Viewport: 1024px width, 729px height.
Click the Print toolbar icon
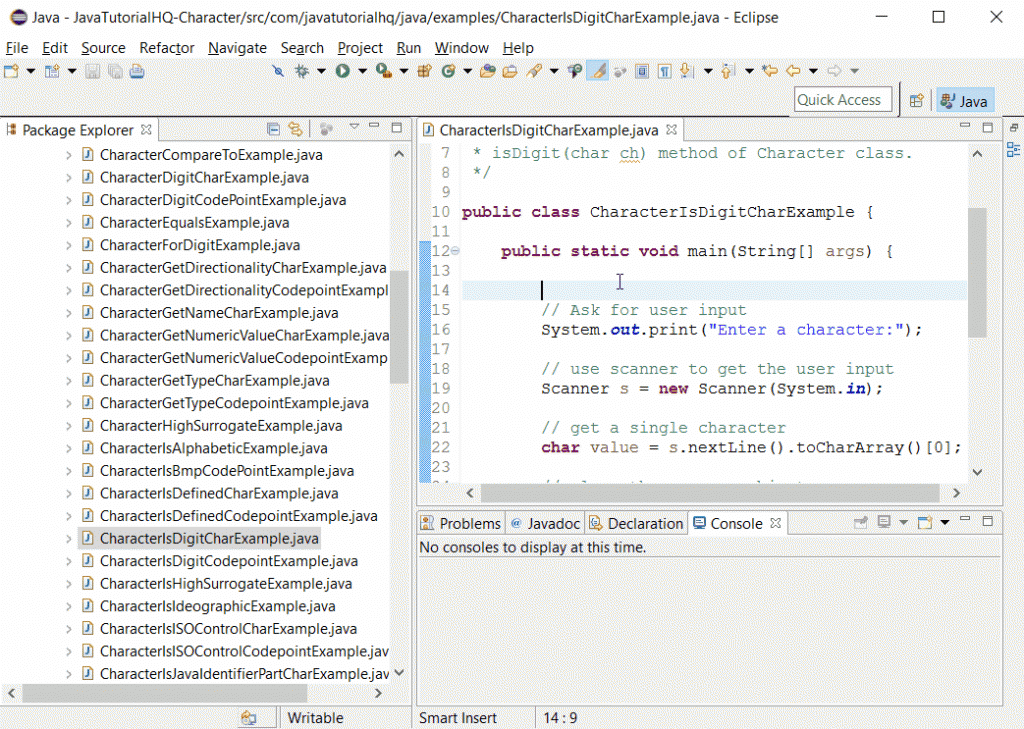[136, 71]
